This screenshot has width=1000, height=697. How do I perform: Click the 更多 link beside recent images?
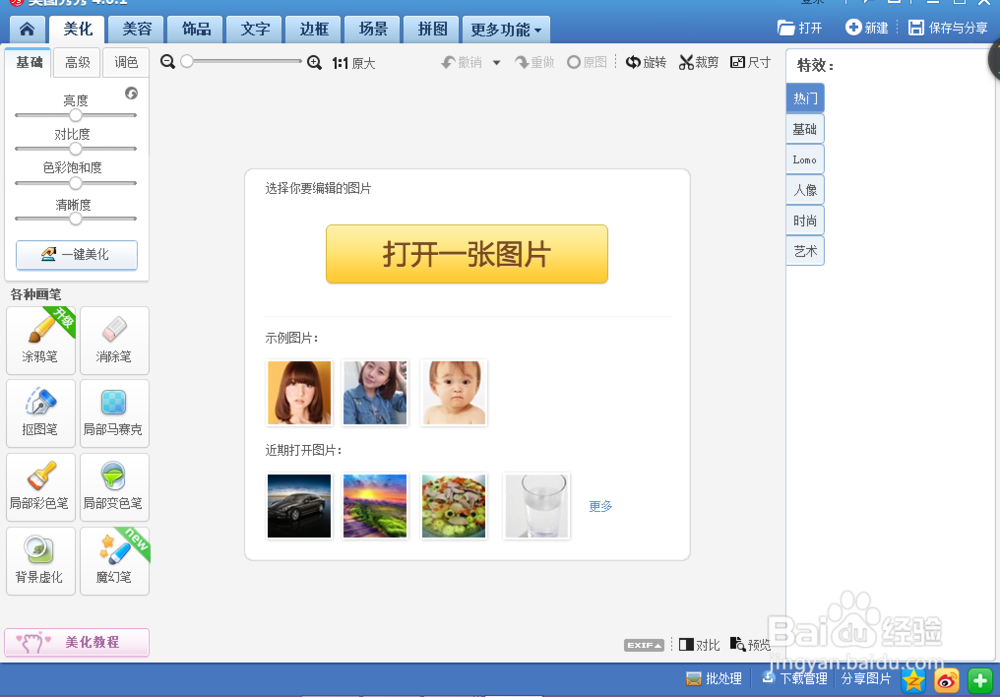click(599, 506)
